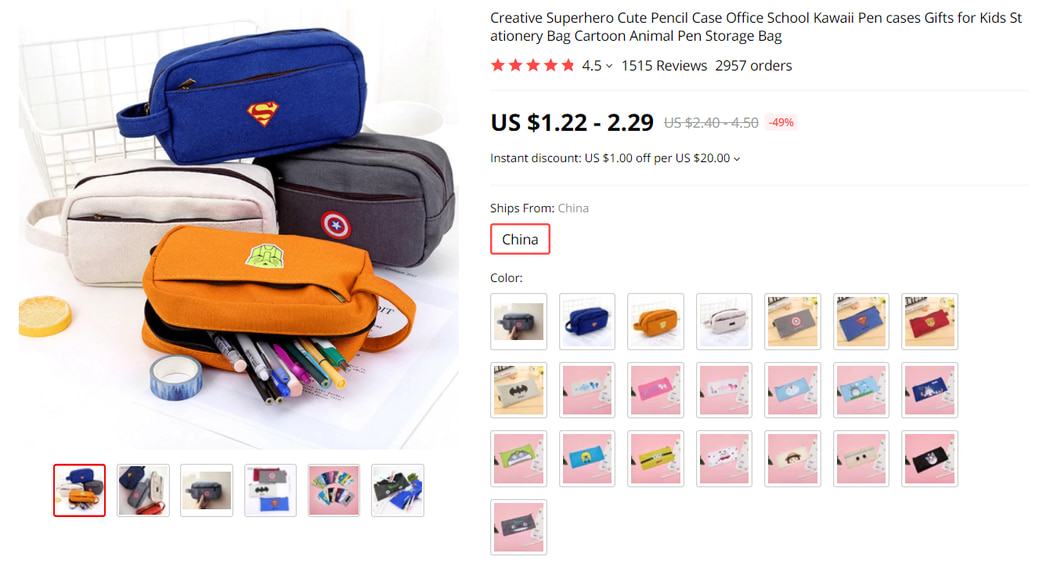Pick the black cat-face case swatch

coord(929,459)
